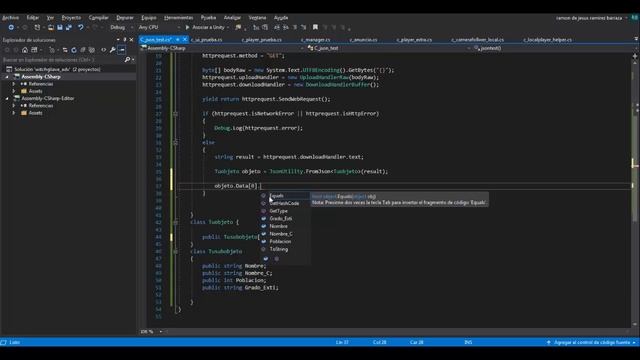
Task: Switch to the c_ui_prueba.cs tab
Action: tap(207, 40)
